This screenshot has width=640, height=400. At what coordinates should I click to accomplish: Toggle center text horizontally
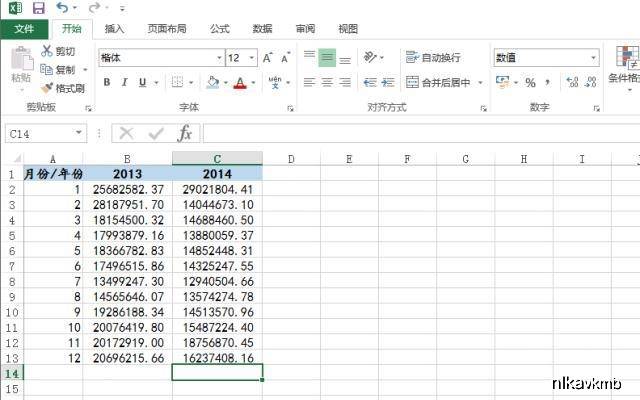[x=327, y=82]
